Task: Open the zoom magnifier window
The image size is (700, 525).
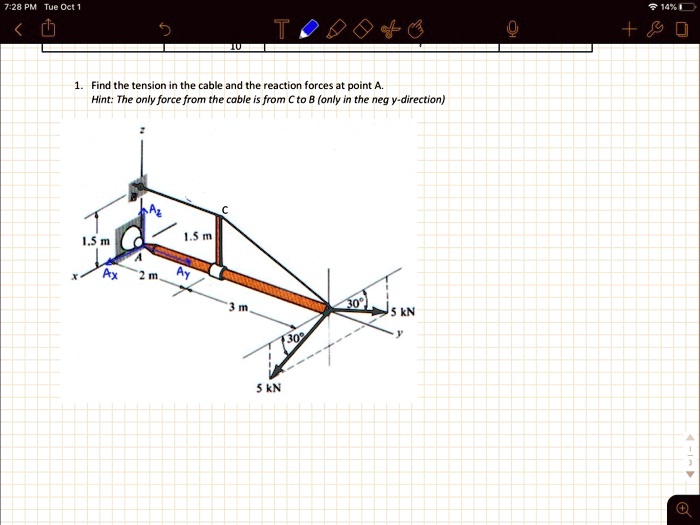Action: pos(683,509)
